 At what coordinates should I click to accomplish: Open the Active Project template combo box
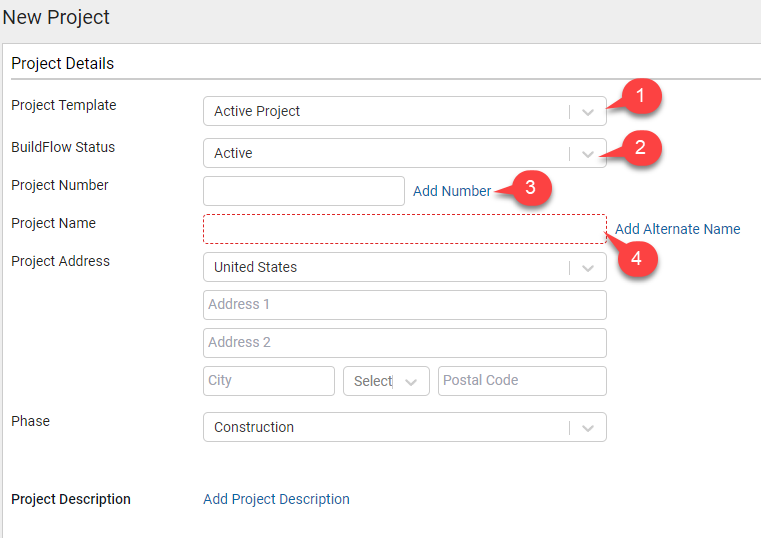[385, 112]
